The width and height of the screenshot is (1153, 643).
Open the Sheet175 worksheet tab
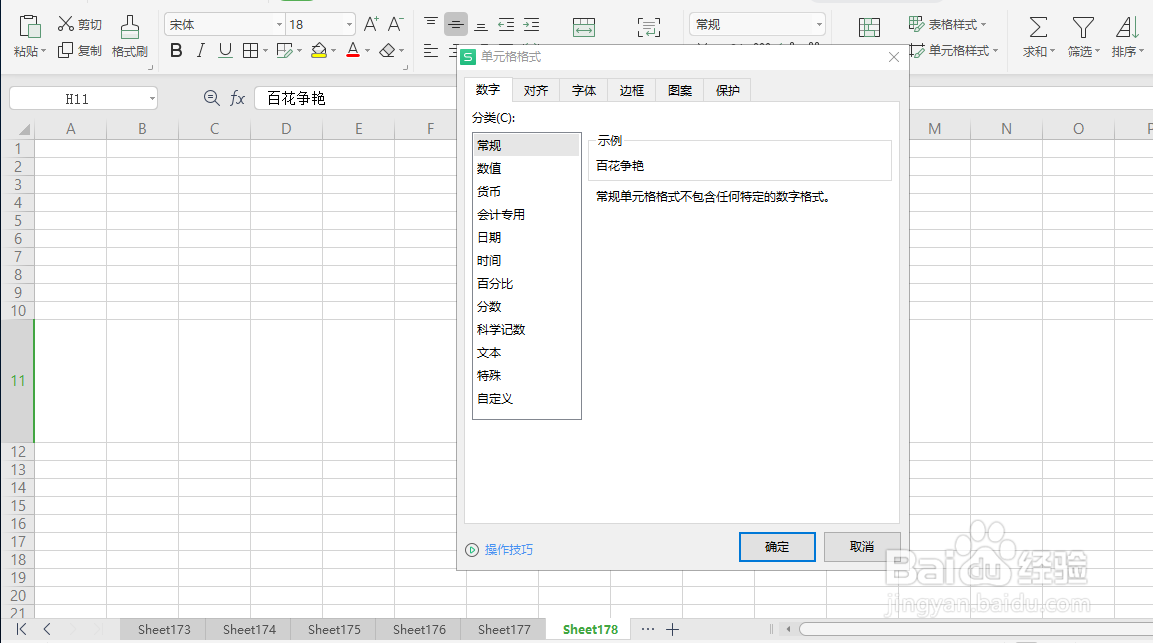pyautogui.click(x=333, y=629)
